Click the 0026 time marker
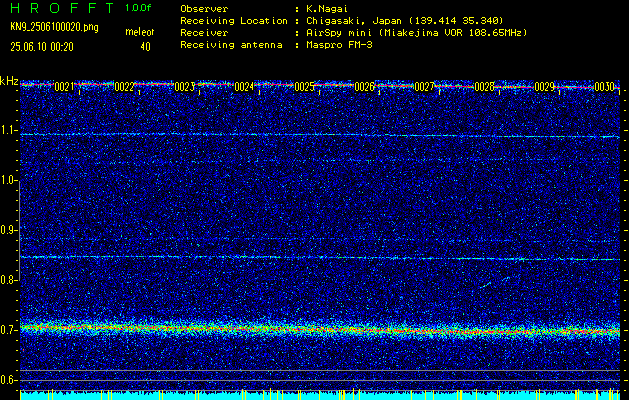This screenshot has width=629, height=400. [x=365, y=87]
